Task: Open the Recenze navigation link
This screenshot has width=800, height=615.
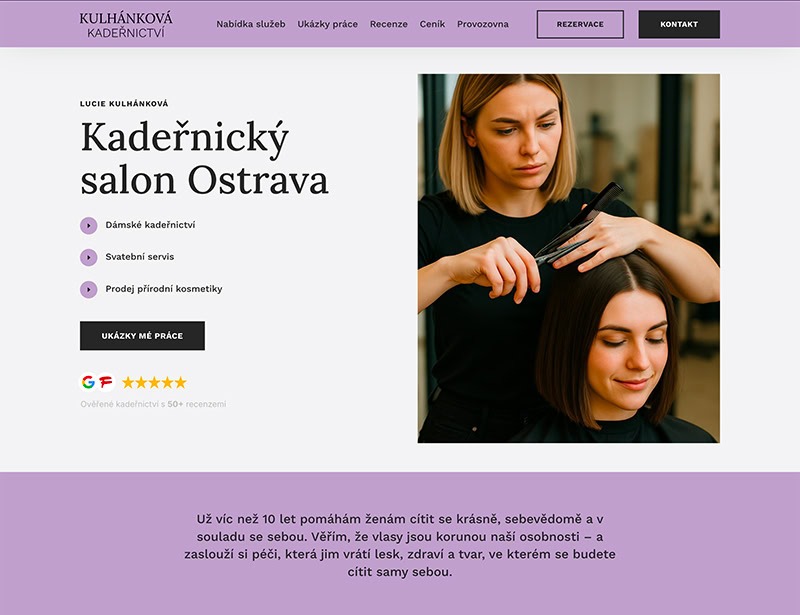Action: tap(389, 24)
